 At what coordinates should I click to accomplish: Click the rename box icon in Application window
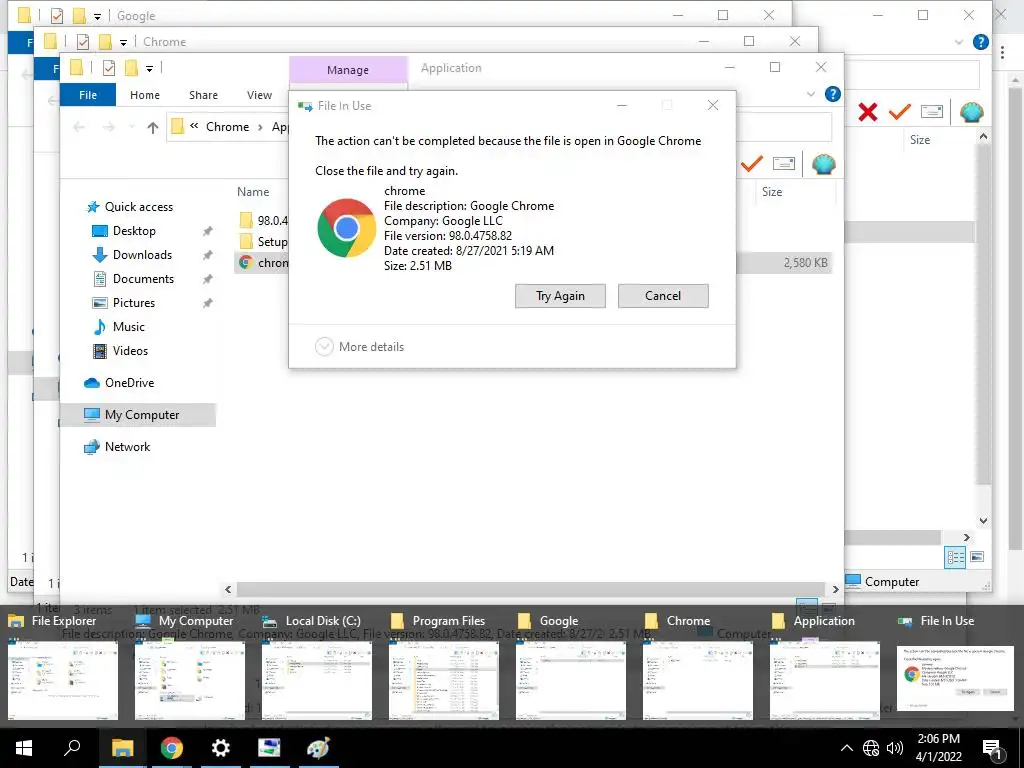(x=784, y=164)
